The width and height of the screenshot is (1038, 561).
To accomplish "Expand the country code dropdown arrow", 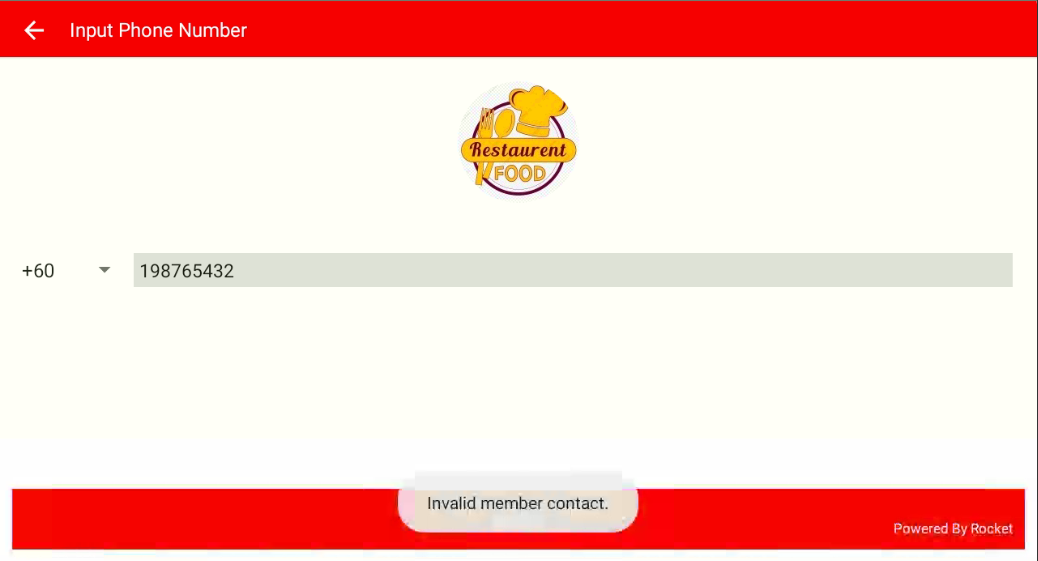I will point(104,270).
